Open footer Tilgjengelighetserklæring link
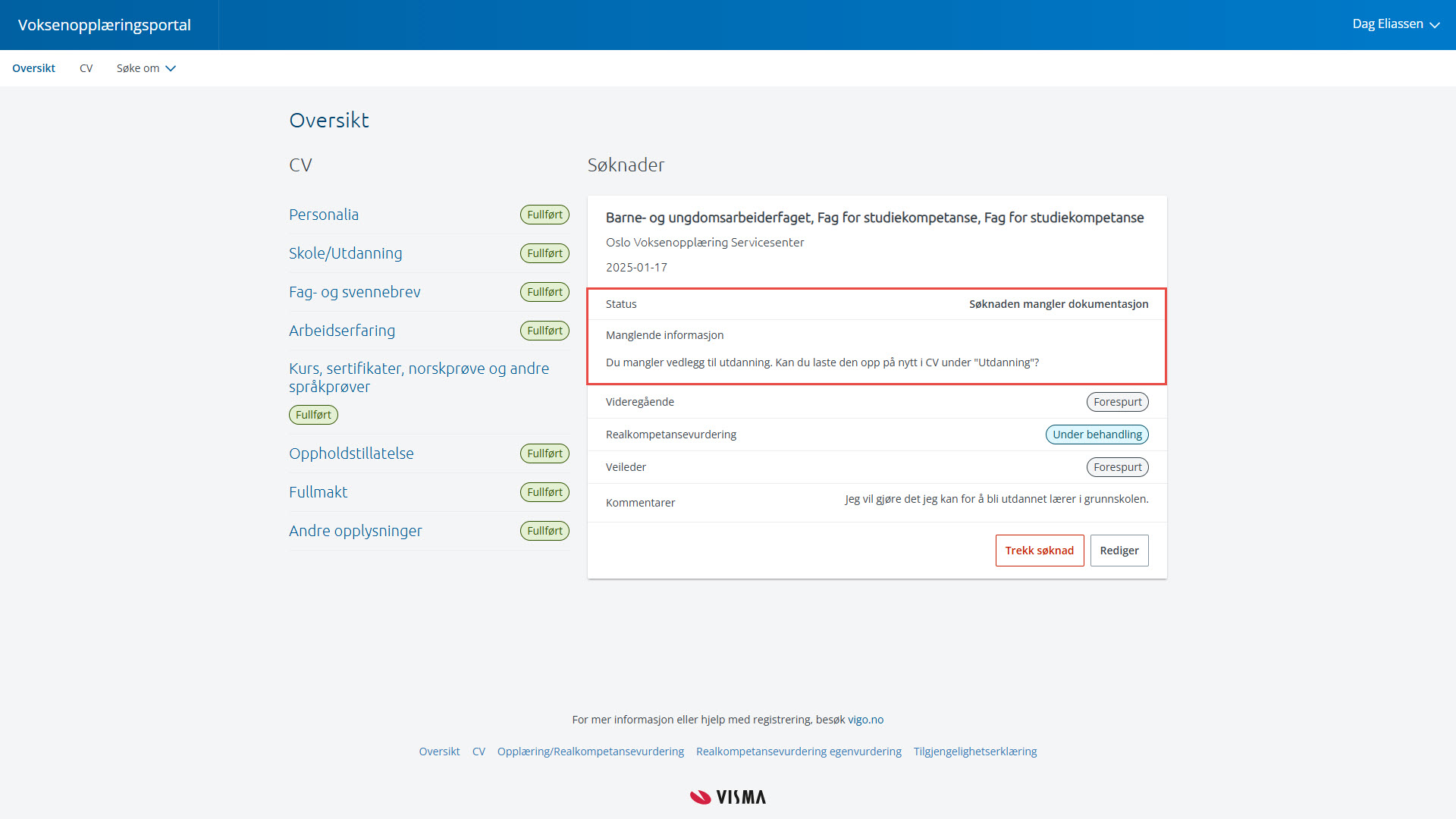Viewport: 1456px width, 819px height. coord(974,752)
